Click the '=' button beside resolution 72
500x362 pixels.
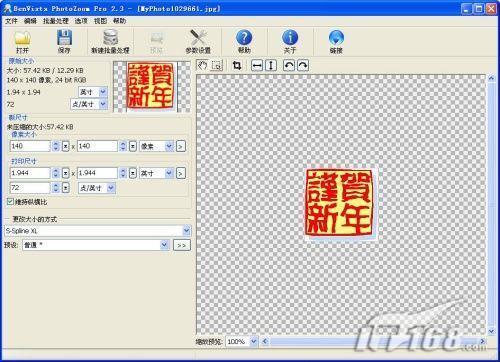[66, 188]
